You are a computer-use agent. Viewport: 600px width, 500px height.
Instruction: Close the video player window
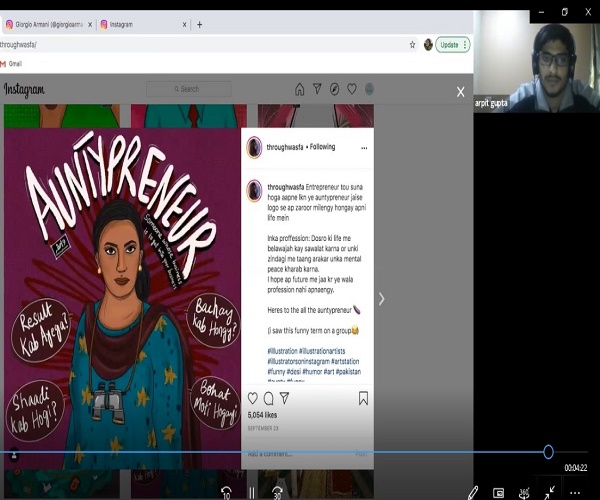(x=588, y=12)
